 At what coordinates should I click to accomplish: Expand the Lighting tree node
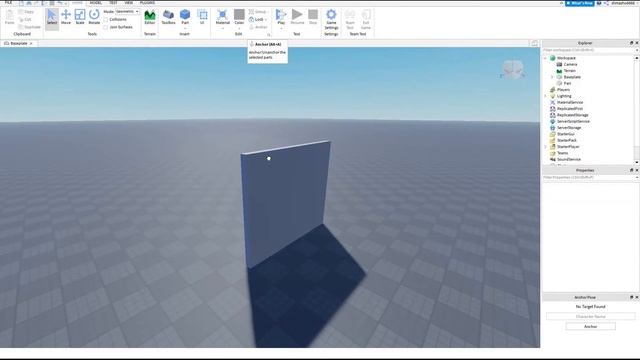click(x=545, y=96)
